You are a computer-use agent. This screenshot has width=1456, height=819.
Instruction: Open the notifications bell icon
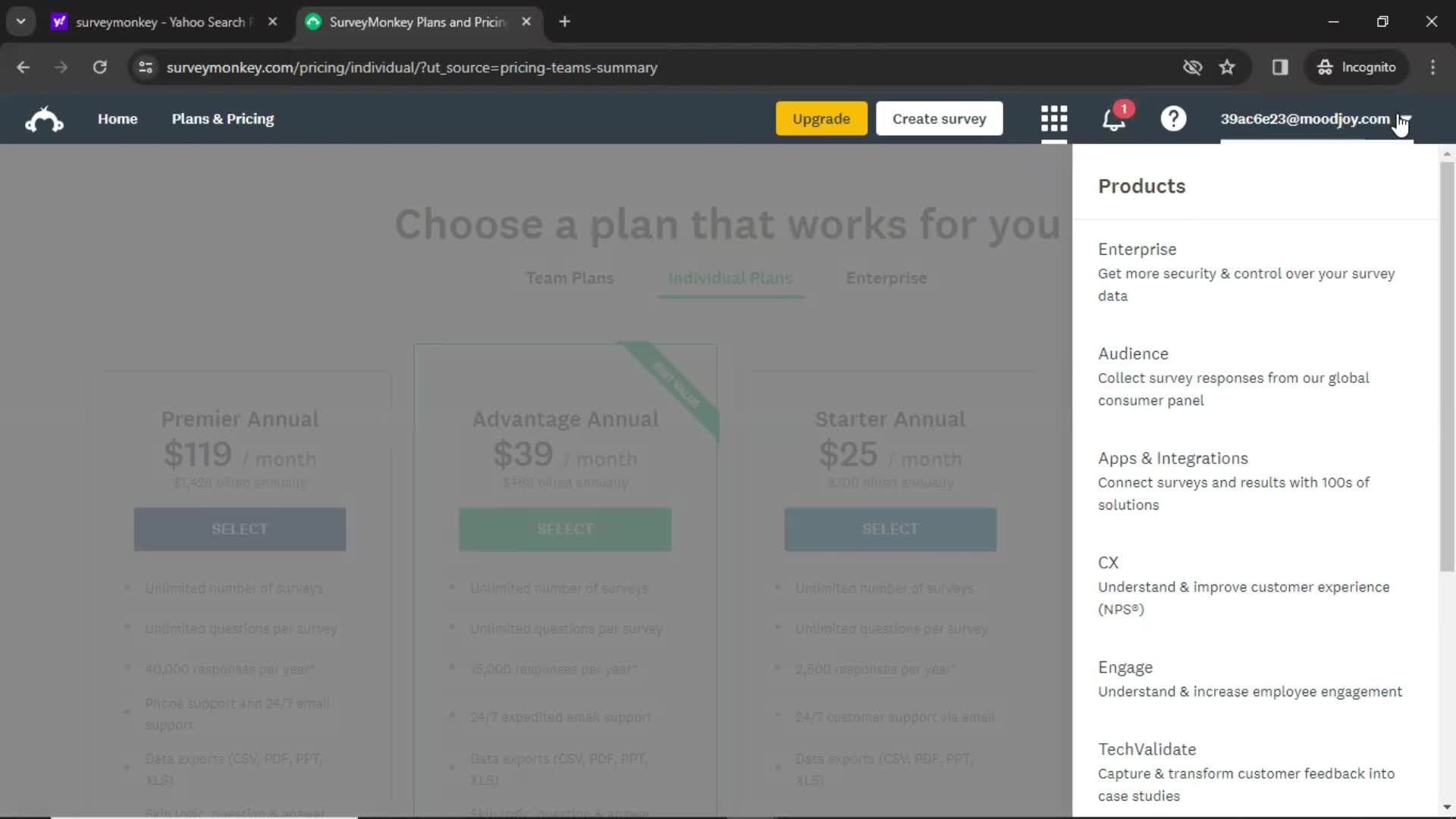tap(1113, 119)
